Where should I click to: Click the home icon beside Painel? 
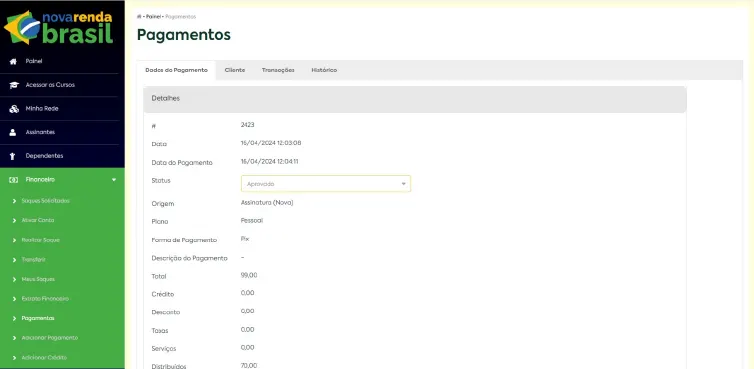[x=13, y=62]
